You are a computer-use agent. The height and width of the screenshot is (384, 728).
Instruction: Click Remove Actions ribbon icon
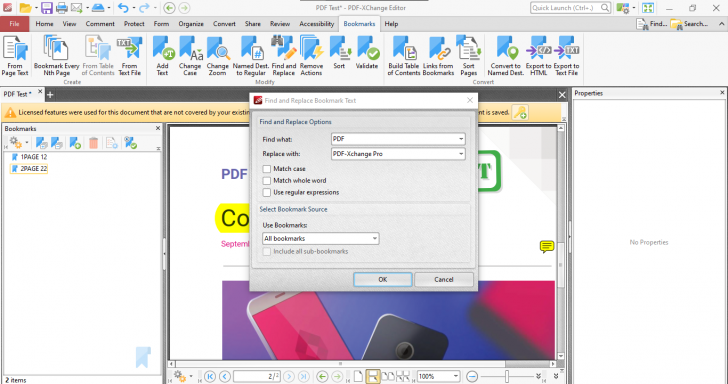coord(311,56)
